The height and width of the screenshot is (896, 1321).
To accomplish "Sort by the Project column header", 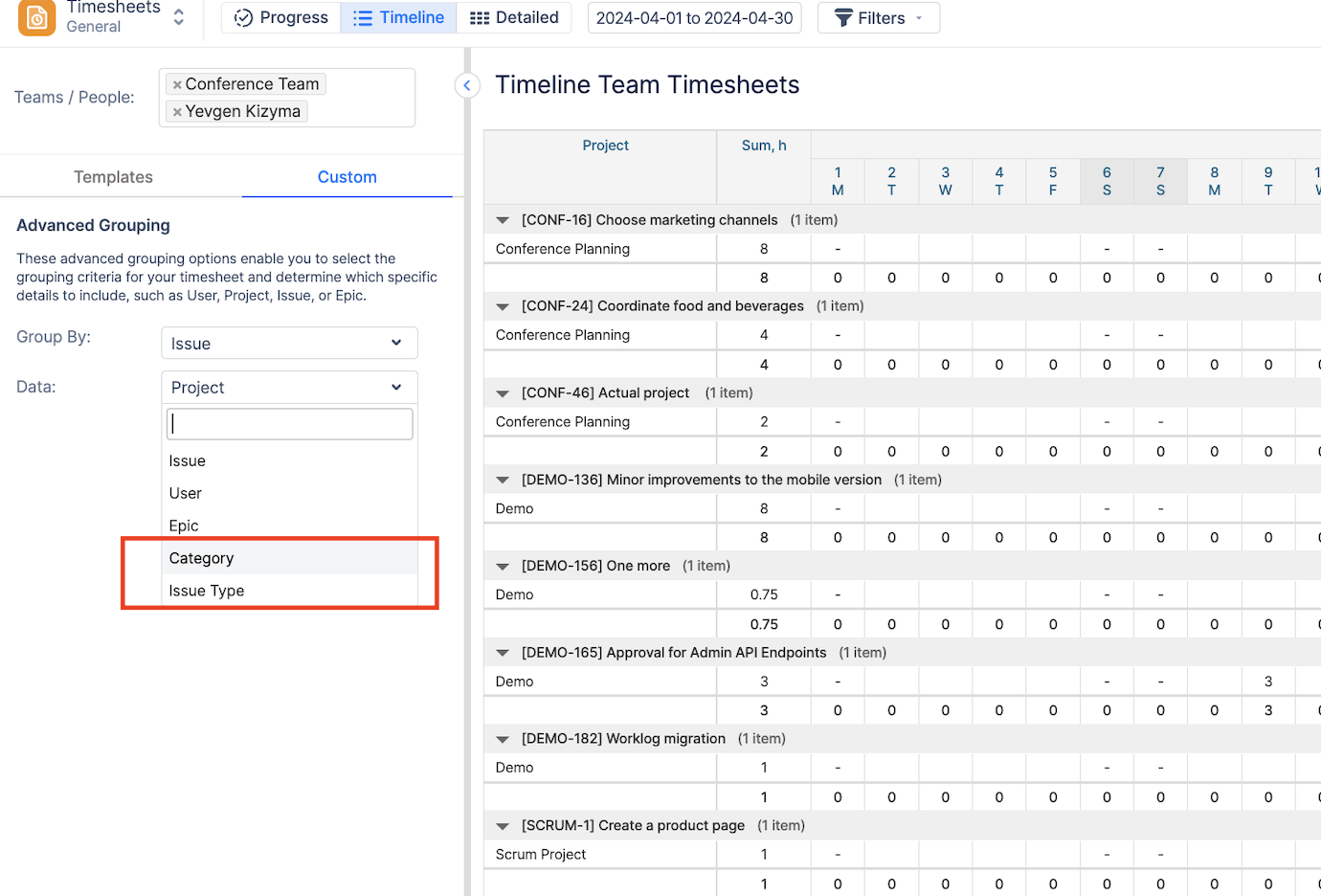I will (x=605, y=146).
